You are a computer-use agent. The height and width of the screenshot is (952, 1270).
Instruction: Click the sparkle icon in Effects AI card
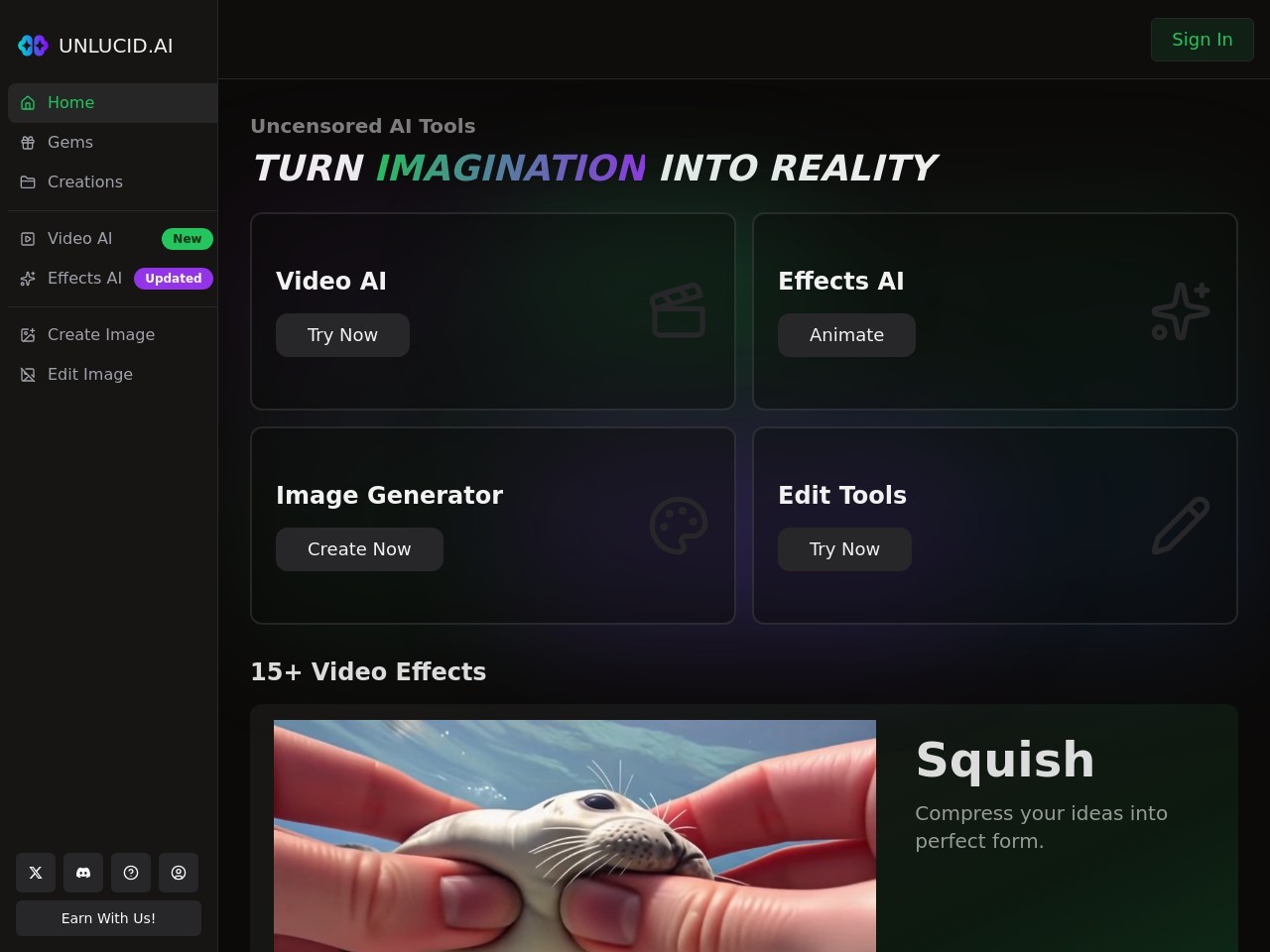tap(1180, 310)
